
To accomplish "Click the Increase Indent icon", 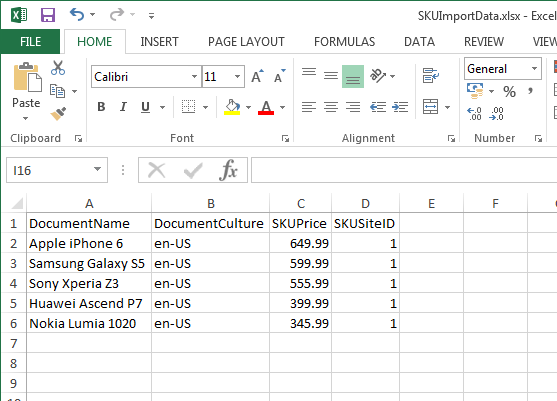I will click(x=400, y=107).
